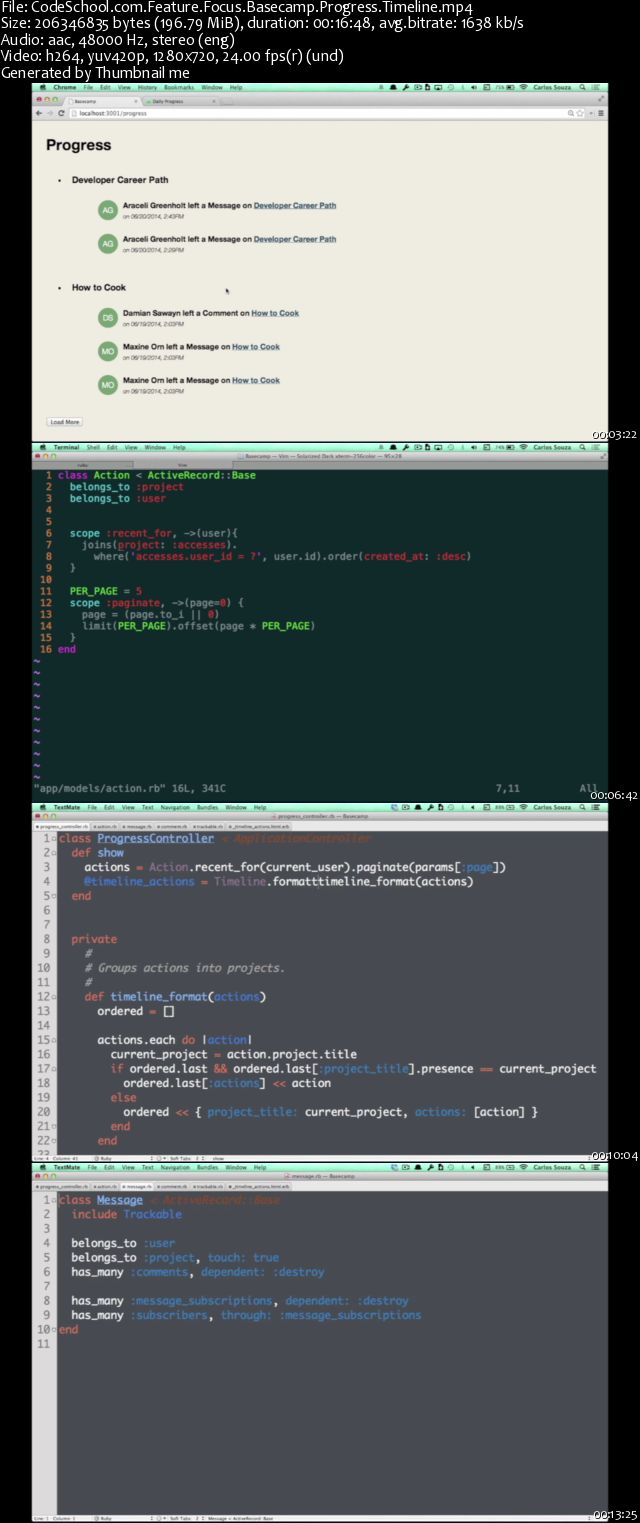Open Navigation menu in progress_controller TextMate window
The width and height of the screenshot is (640, 1523).
point(175,806)
